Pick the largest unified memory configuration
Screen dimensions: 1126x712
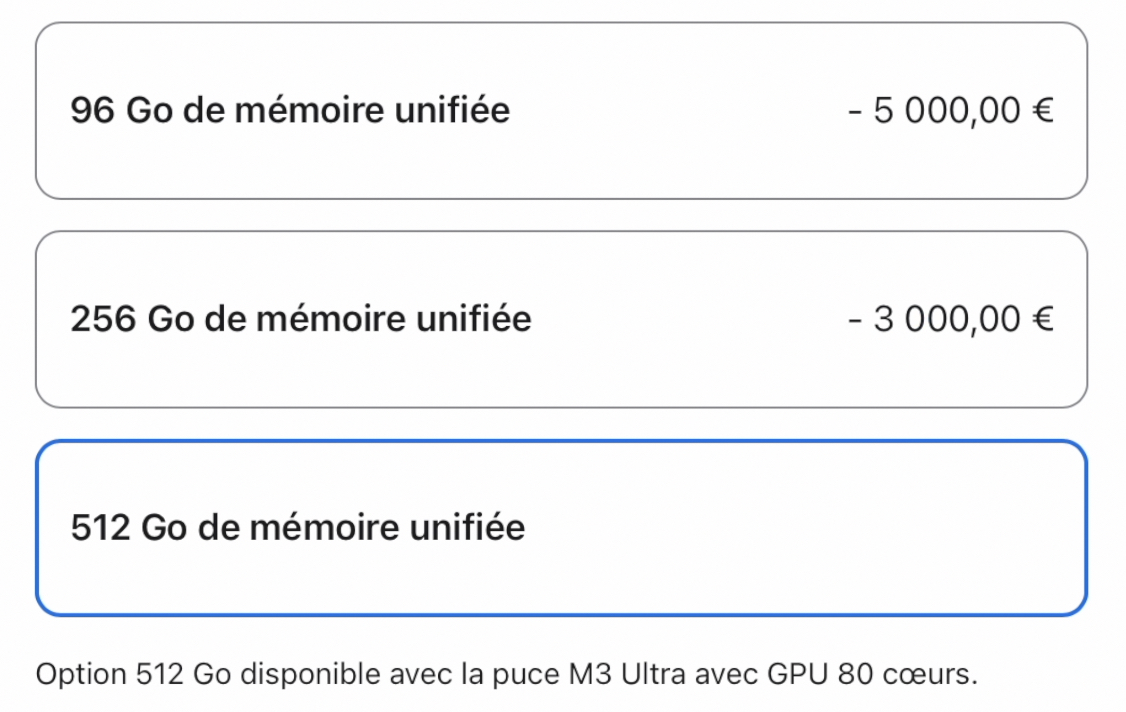coord(563,527)
